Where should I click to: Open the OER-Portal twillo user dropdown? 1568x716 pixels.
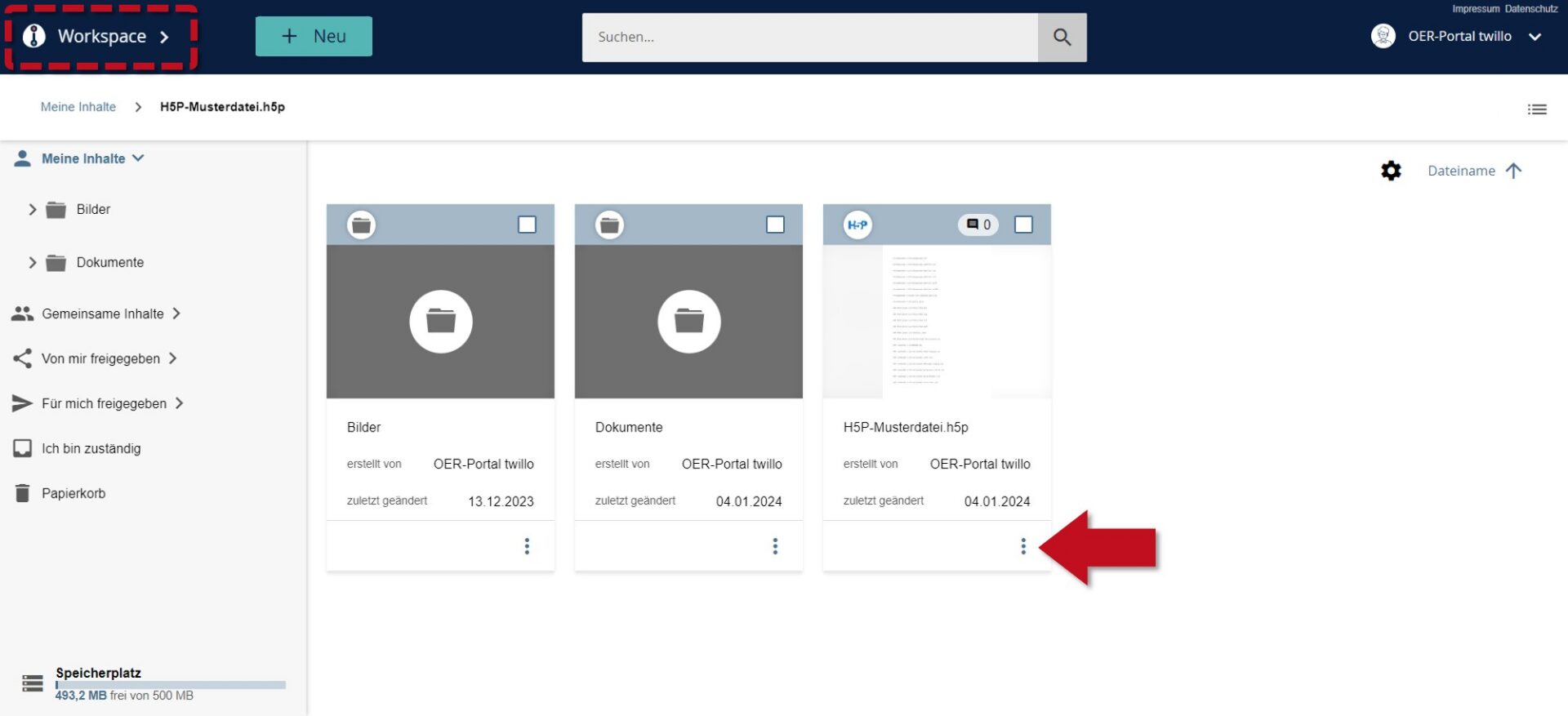(x=1456, y=37)
